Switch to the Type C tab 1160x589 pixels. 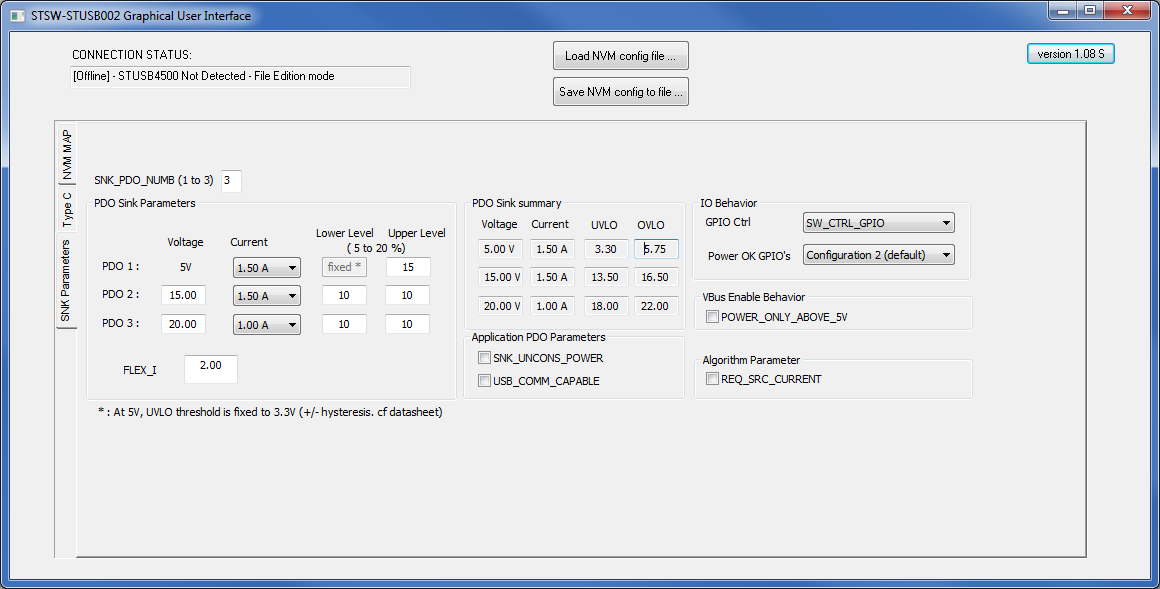point(67,209)
